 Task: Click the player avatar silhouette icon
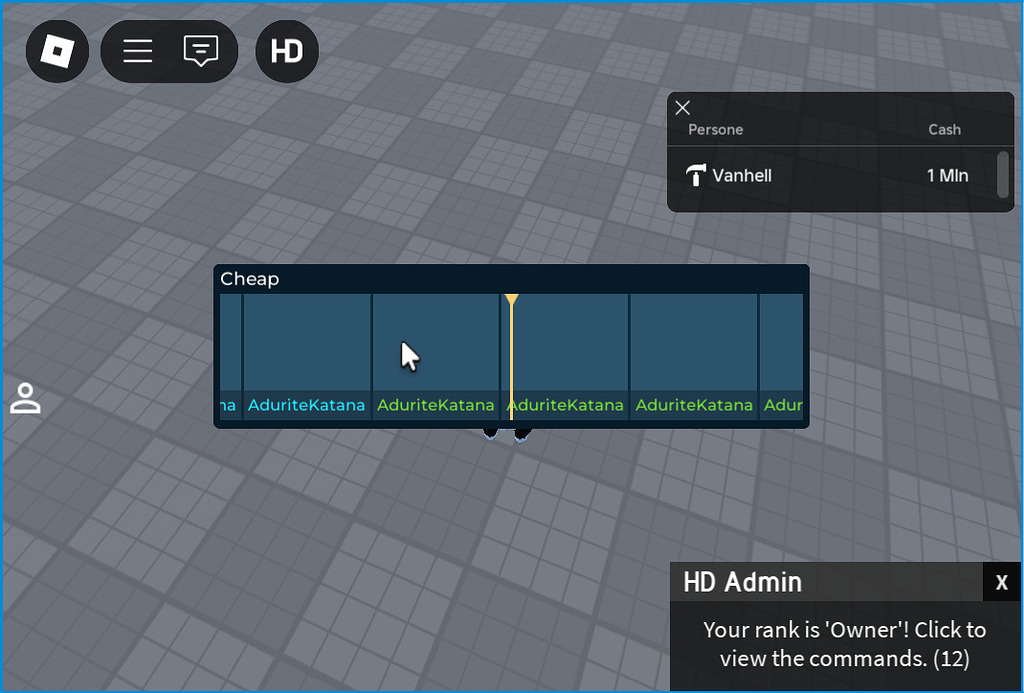25,399
